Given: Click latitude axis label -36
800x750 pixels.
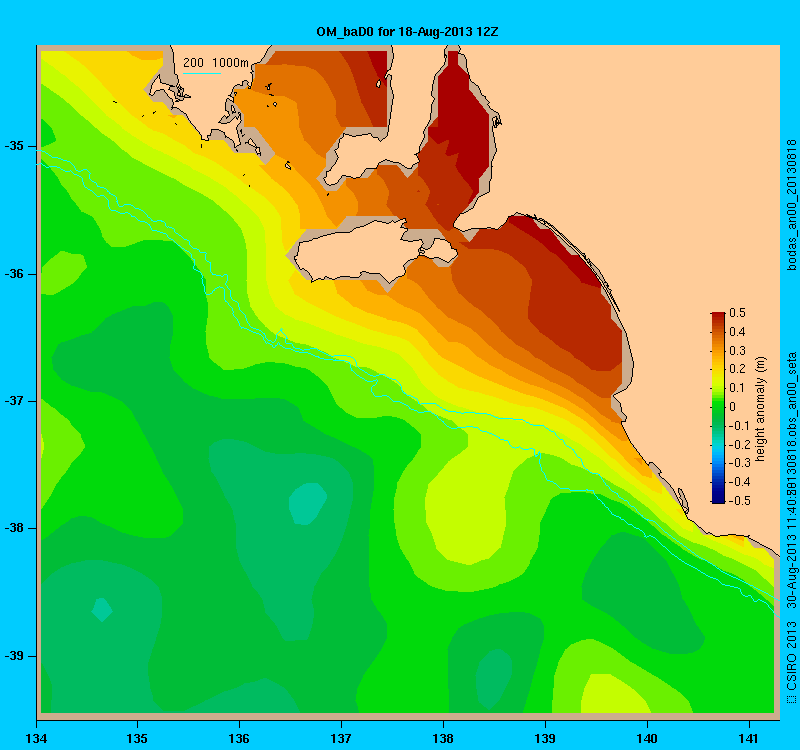Looking at the screenshot, I should [14, 274].
